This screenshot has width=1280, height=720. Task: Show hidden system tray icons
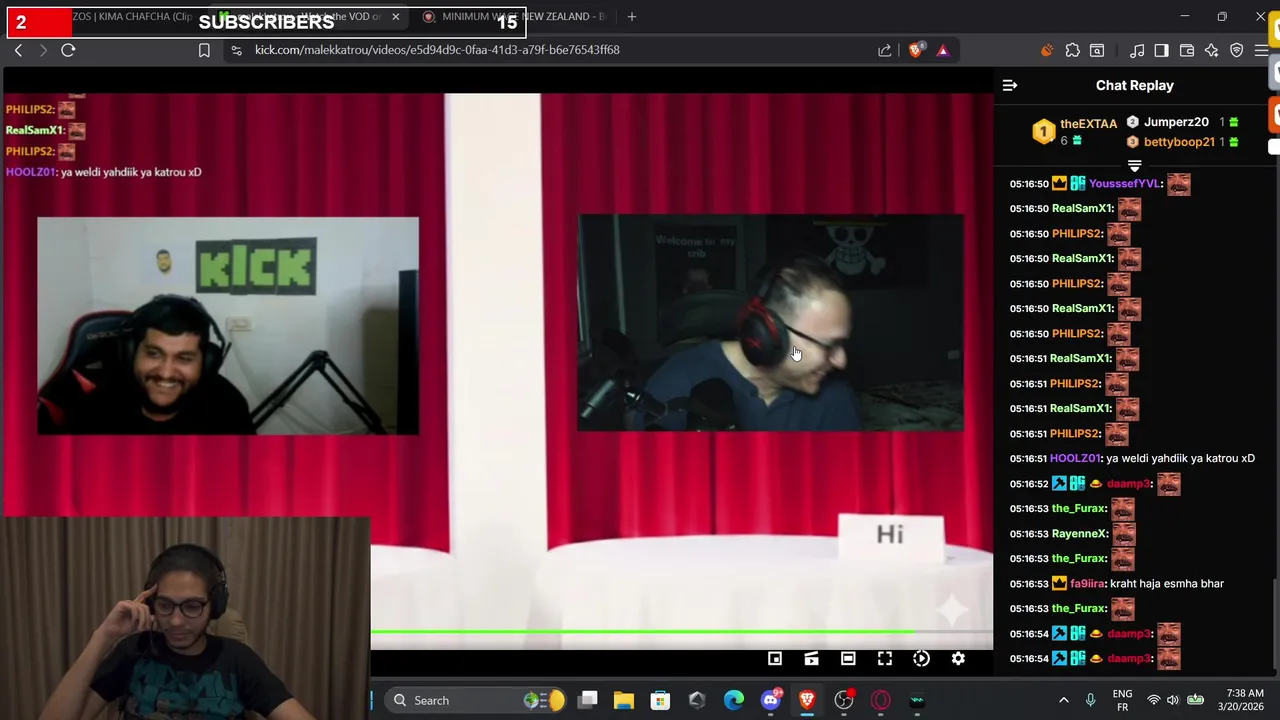coord(1063,701)
